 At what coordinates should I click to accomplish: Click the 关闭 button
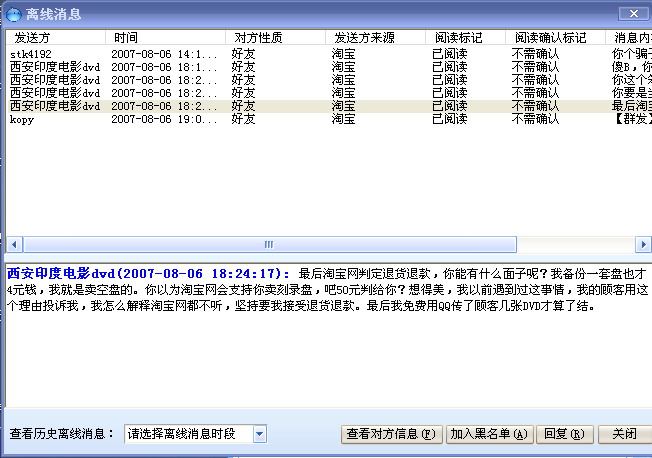click(x=624, y=434)
